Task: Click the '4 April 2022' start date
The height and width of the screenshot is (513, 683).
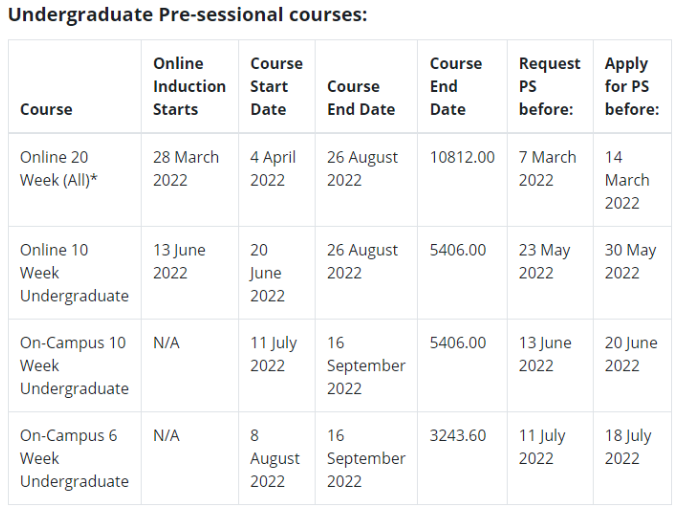Action: 275,168
